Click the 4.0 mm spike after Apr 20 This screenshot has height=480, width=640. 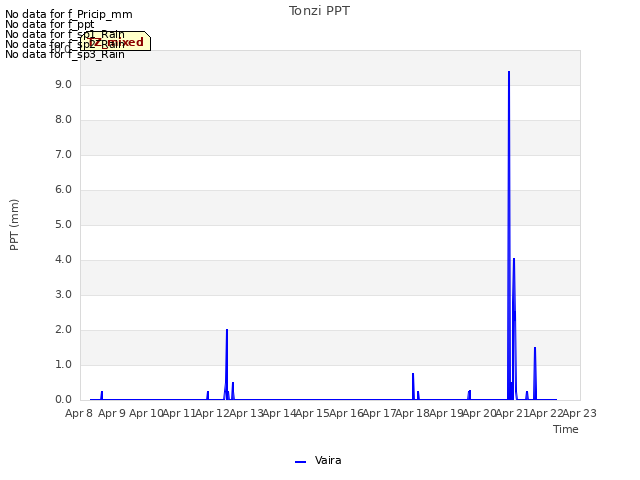[514, 259]
